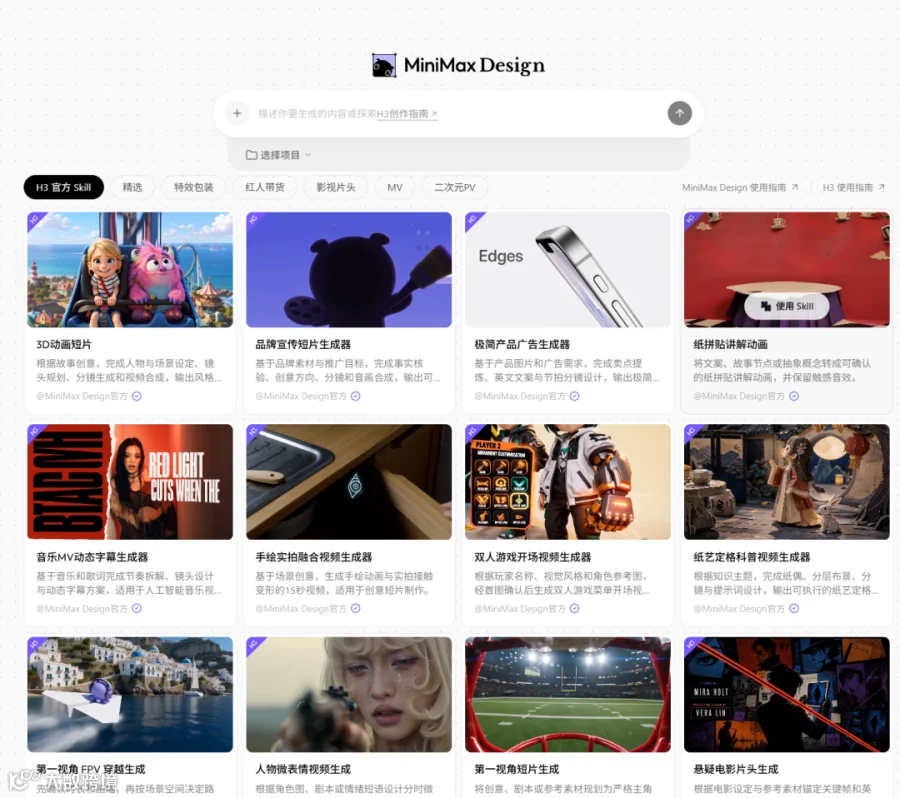Open the 人物微表情视频生成 thumbnail

pyautogui.click(x=349, y=695)
